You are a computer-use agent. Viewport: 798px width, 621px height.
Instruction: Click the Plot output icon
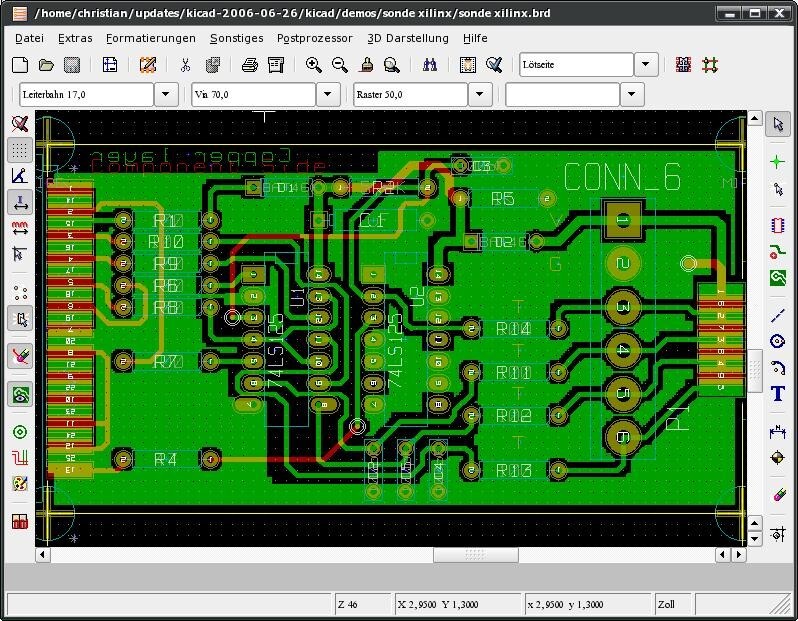click(x=275, y=65)
